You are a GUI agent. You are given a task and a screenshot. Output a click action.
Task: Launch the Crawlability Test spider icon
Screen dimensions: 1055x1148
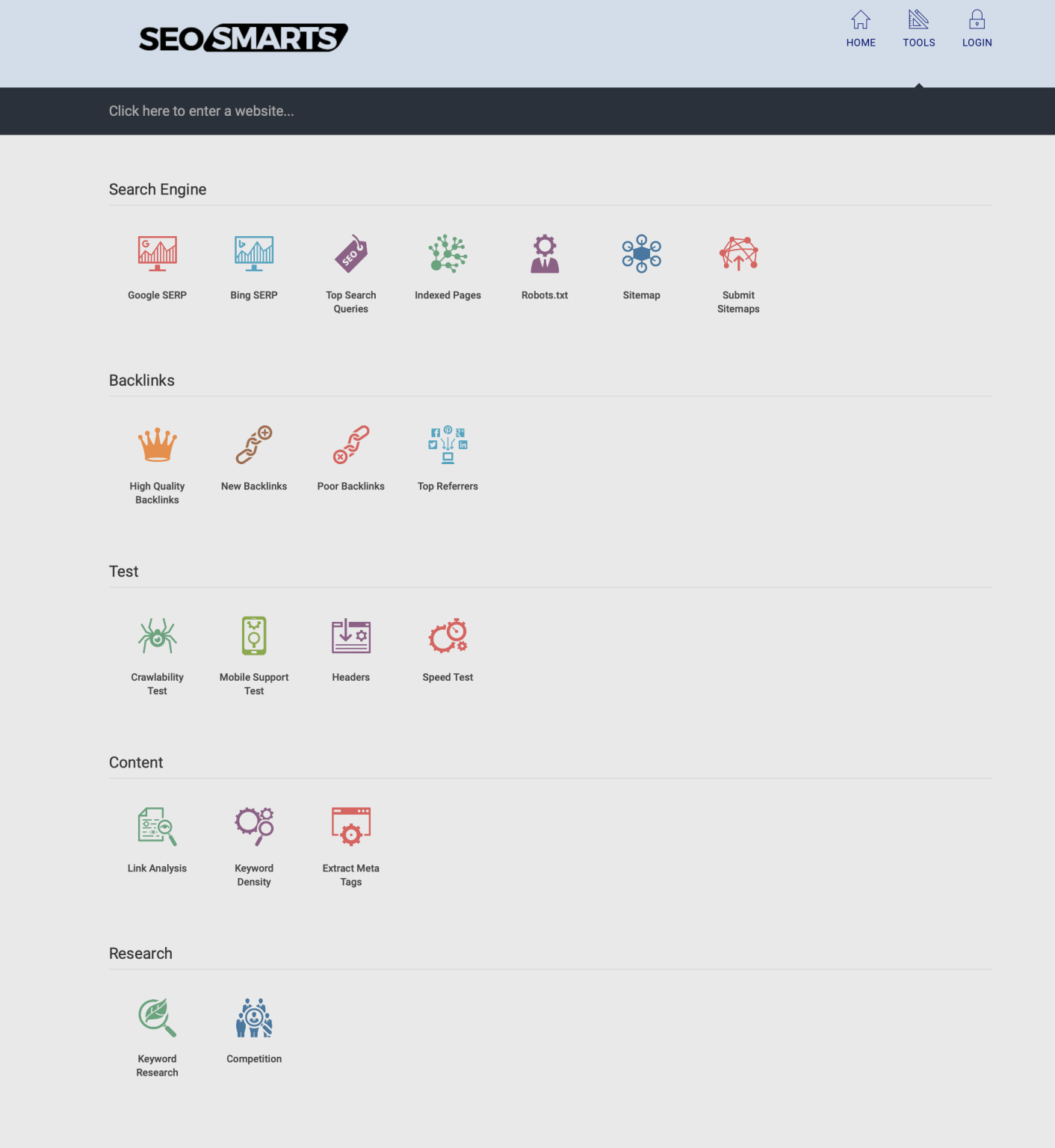click(x=157, y=636)
